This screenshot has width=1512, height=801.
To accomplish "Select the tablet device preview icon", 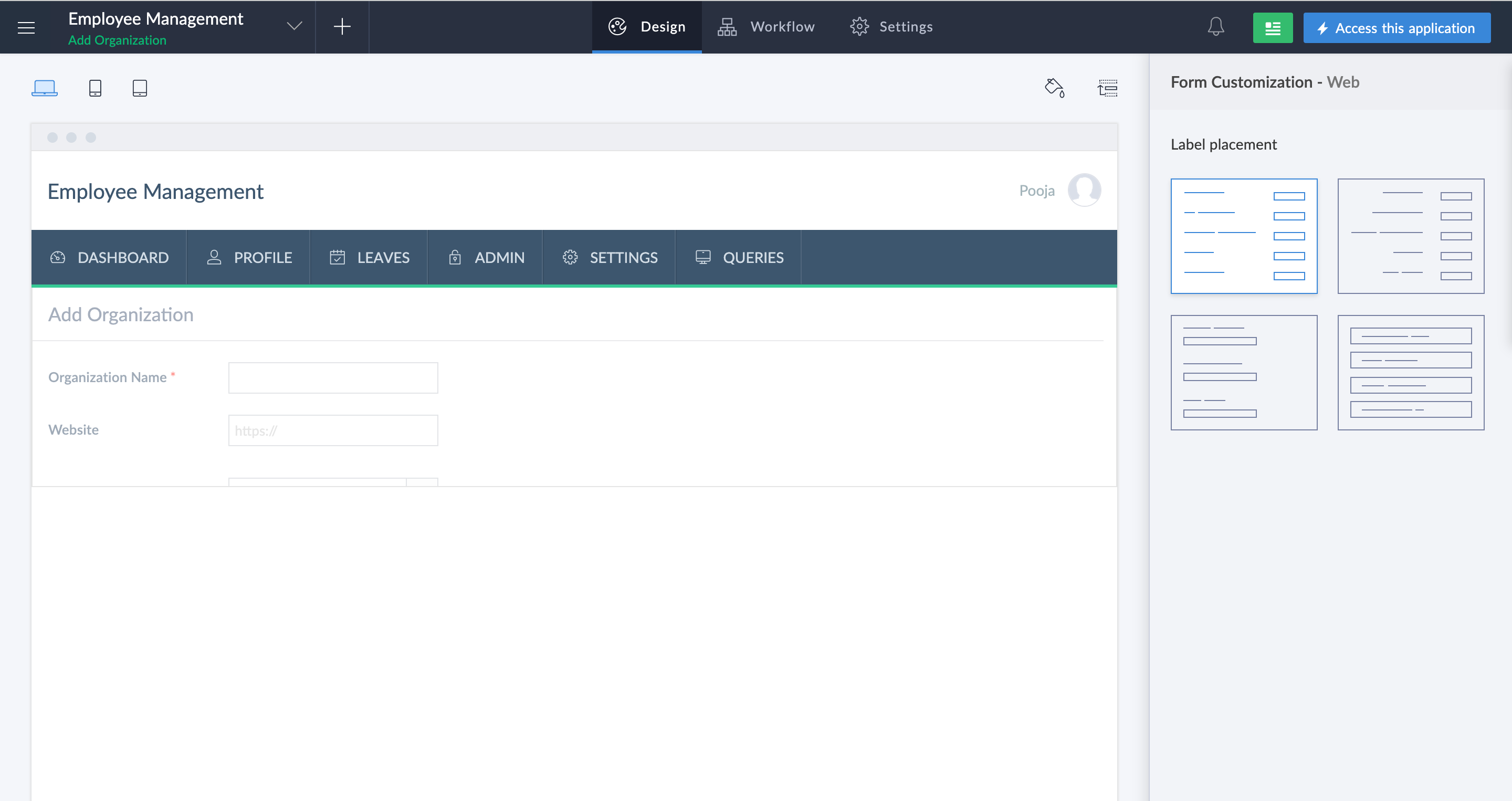I will pyautogui.click(x=140, y=88).
